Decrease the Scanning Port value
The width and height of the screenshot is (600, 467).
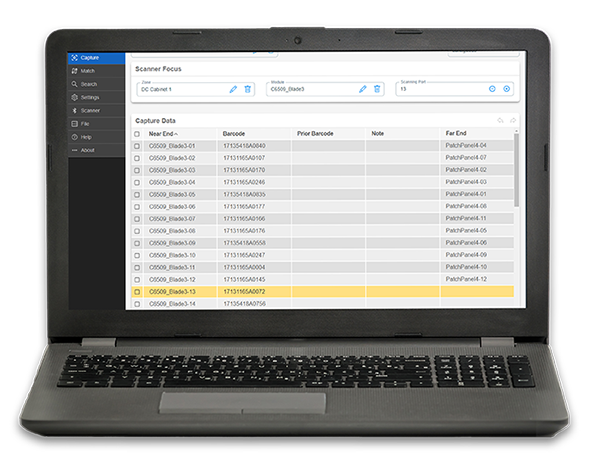coord(492,89)
